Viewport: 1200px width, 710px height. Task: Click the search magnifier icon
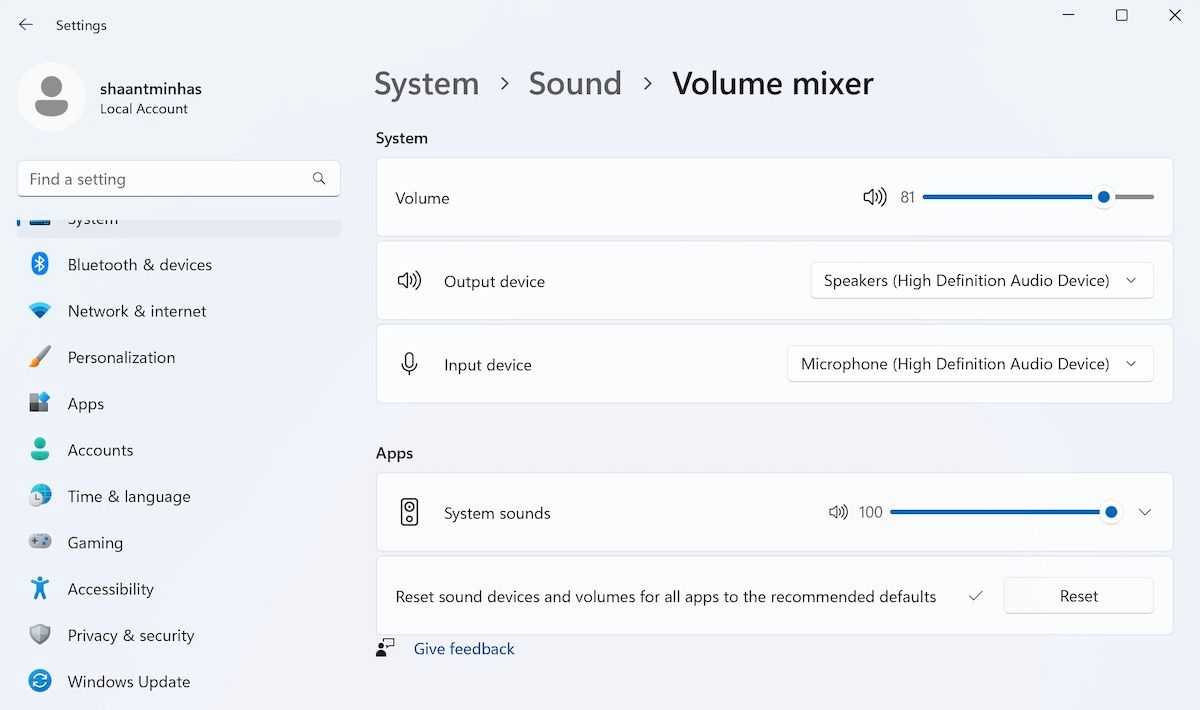click(319, 179)
